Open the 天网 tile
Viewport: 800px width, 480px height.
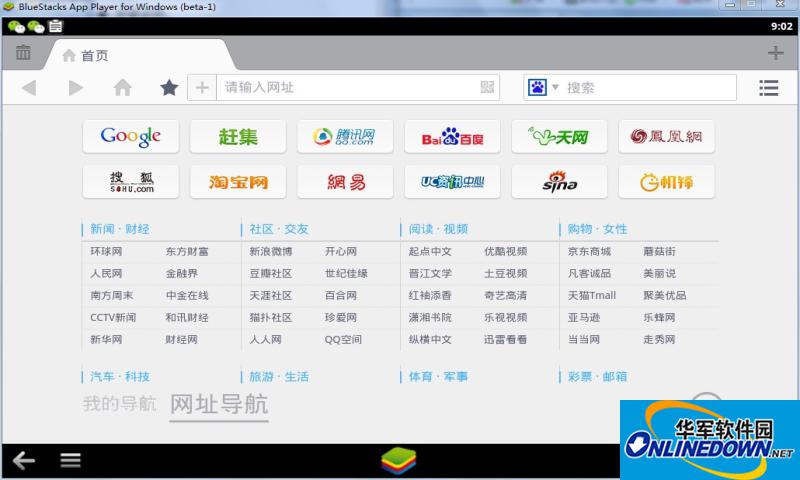559,136
